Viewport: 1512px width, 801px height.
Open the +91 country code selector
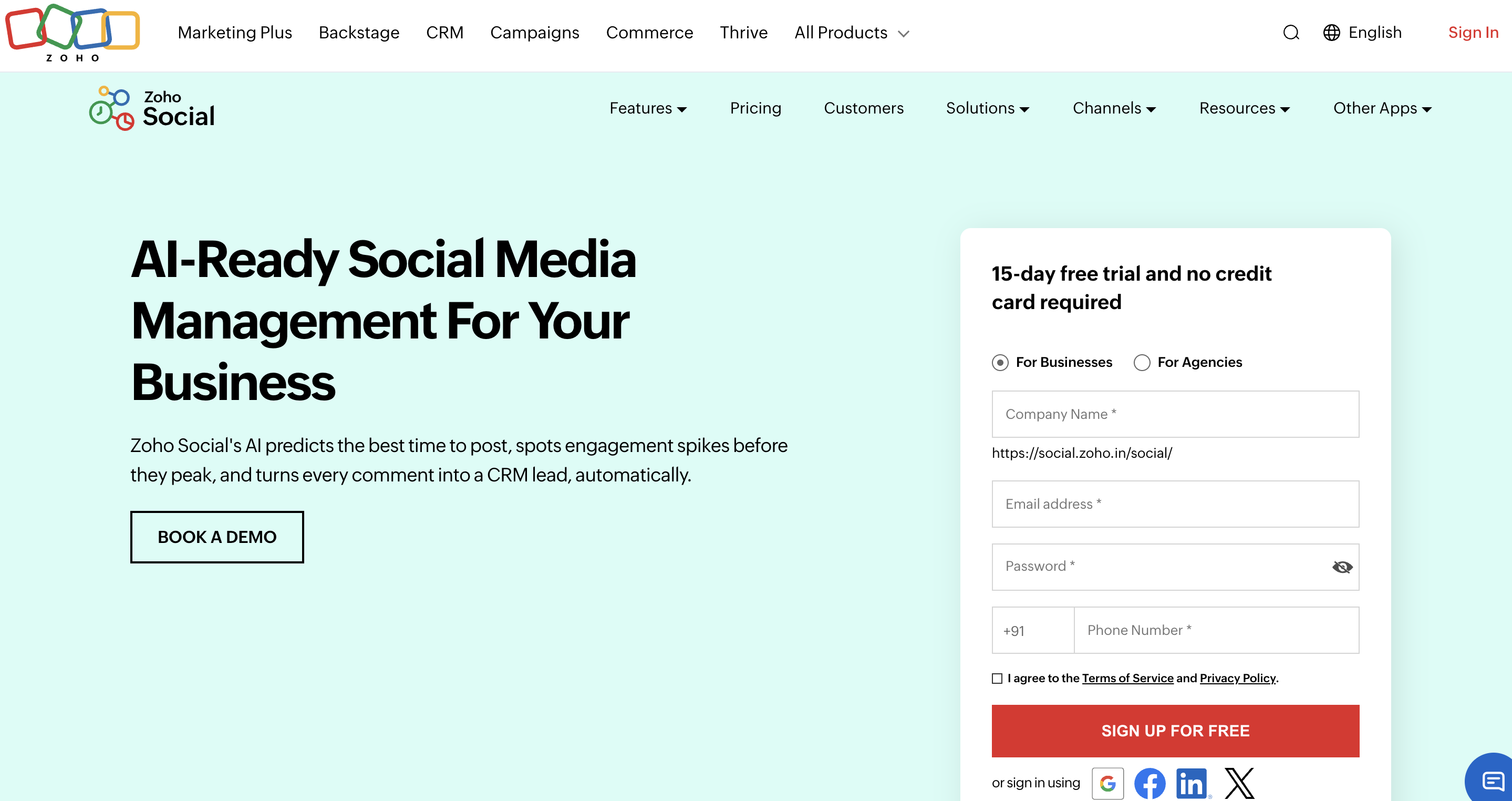tap(1032, 630)
